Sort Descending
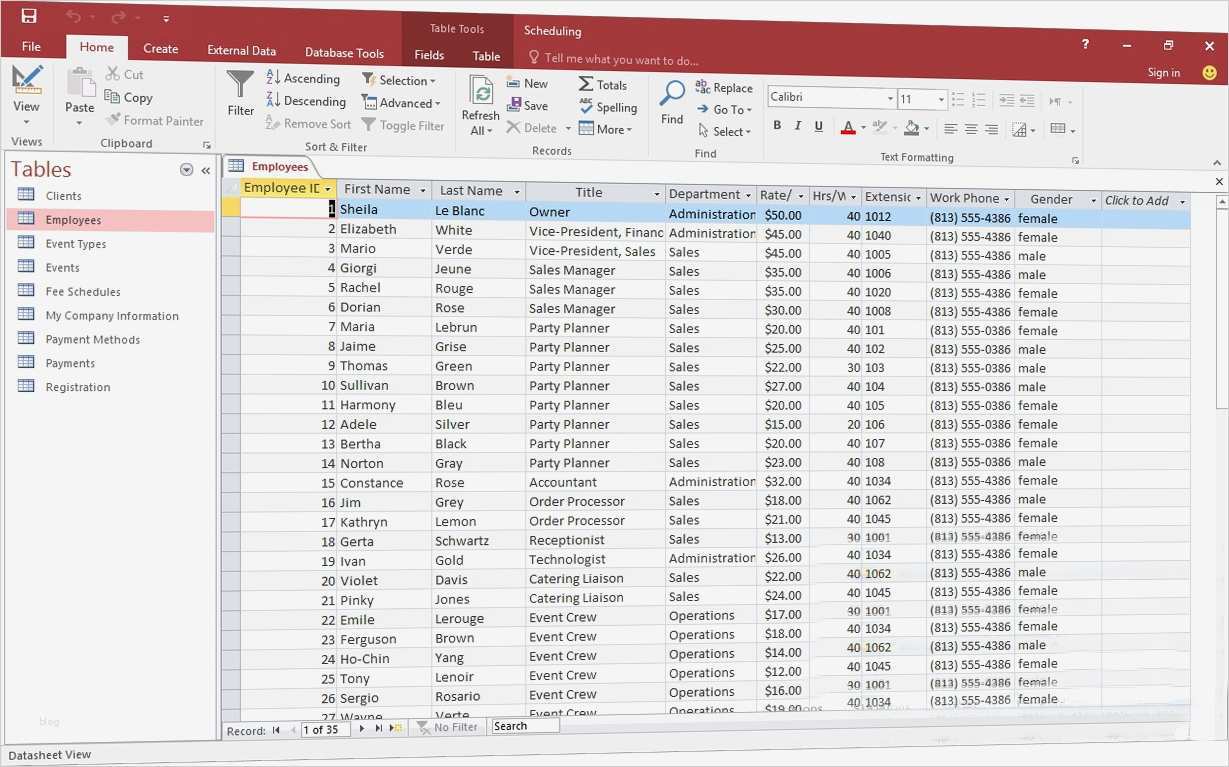This screenshot has width=1229, height=767. (306, 101)
